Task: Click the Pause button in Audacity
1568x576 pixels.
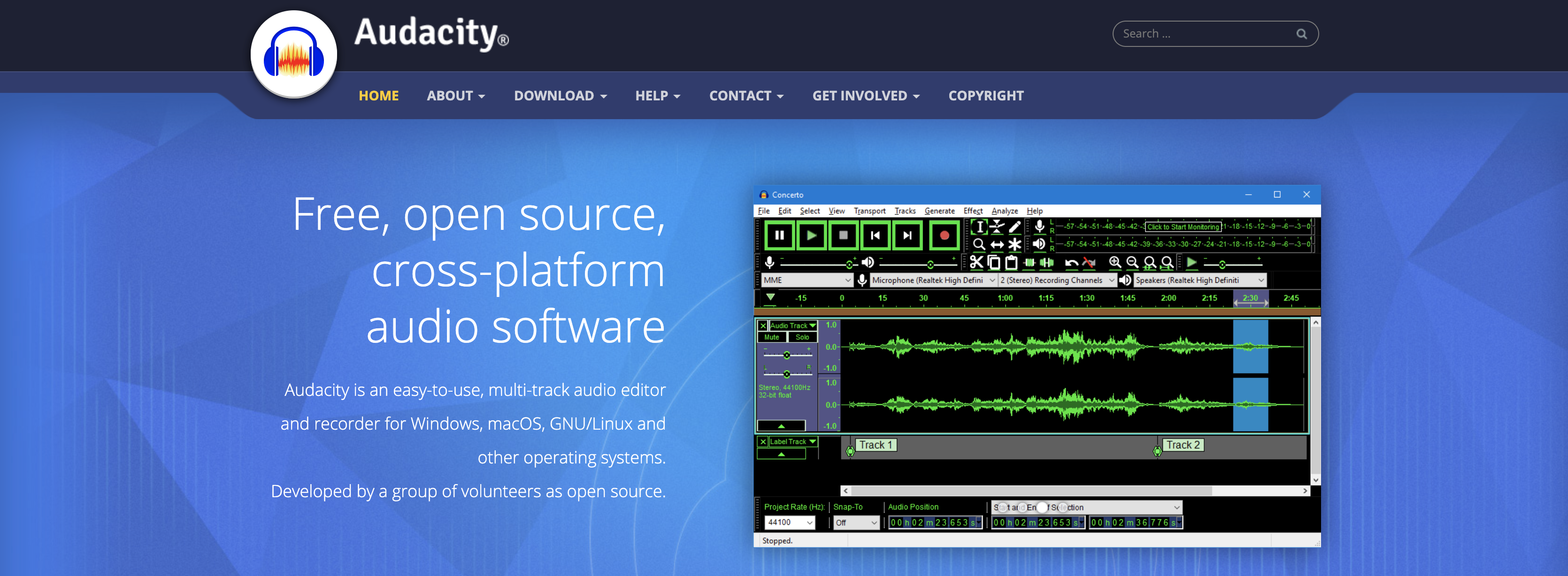Action: tap(779, 235)
